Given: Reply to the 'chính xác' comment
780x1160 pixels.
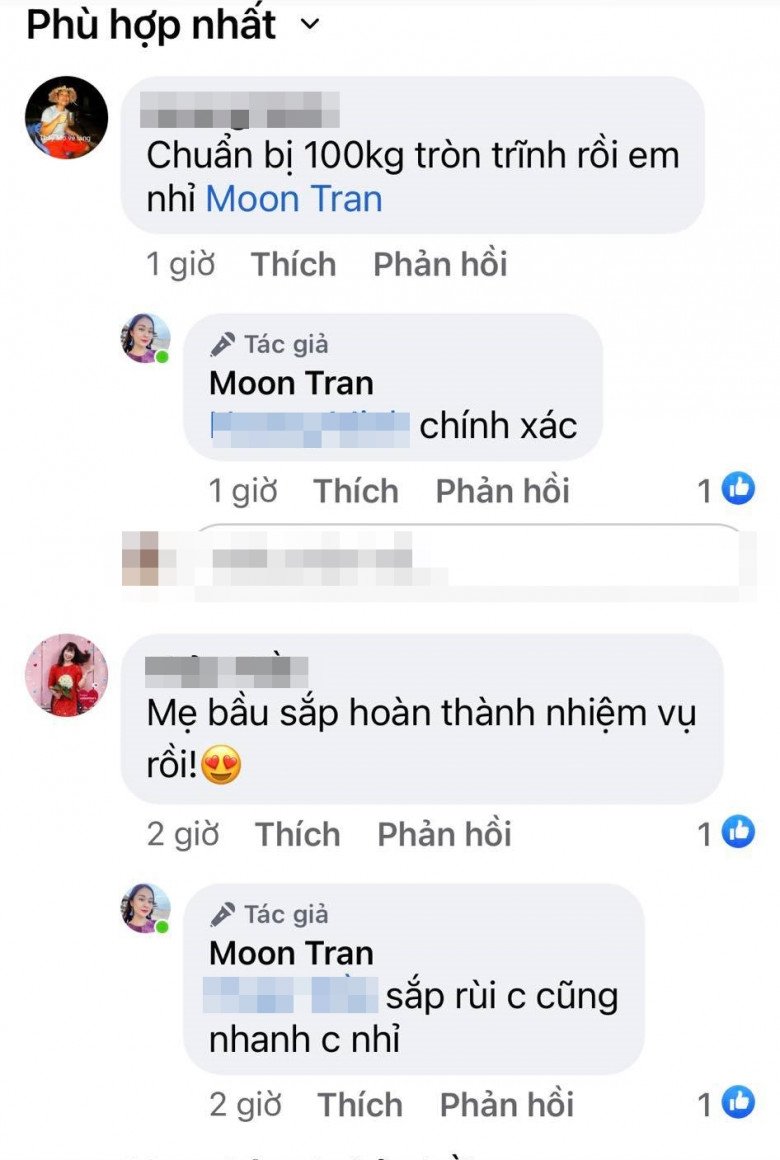Looking at the screenshot, I should click(x=502, y=491).
